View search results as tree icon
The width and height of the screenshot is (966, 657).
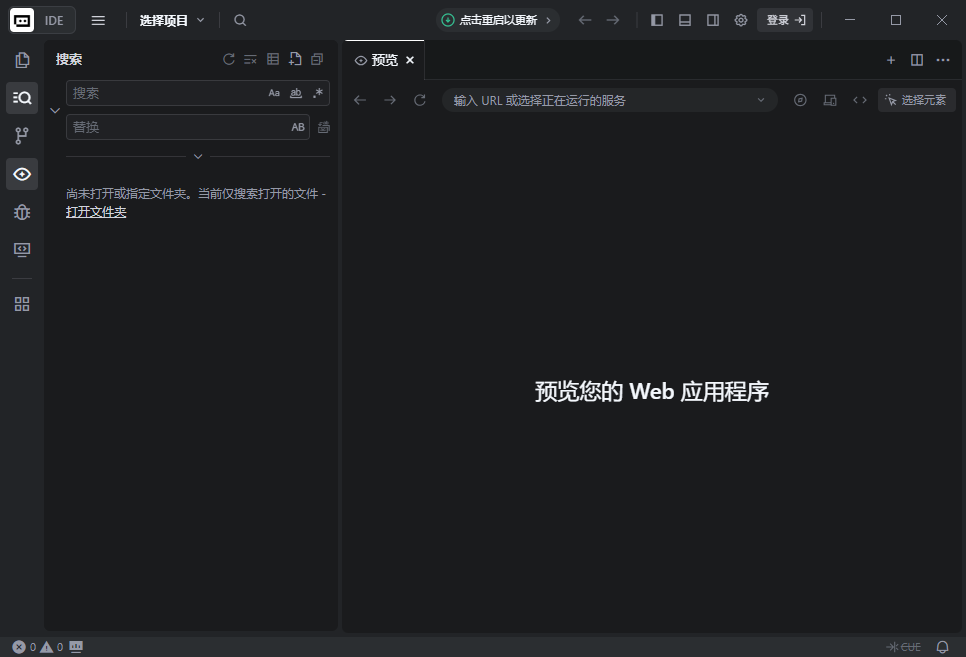pos(273,59)
